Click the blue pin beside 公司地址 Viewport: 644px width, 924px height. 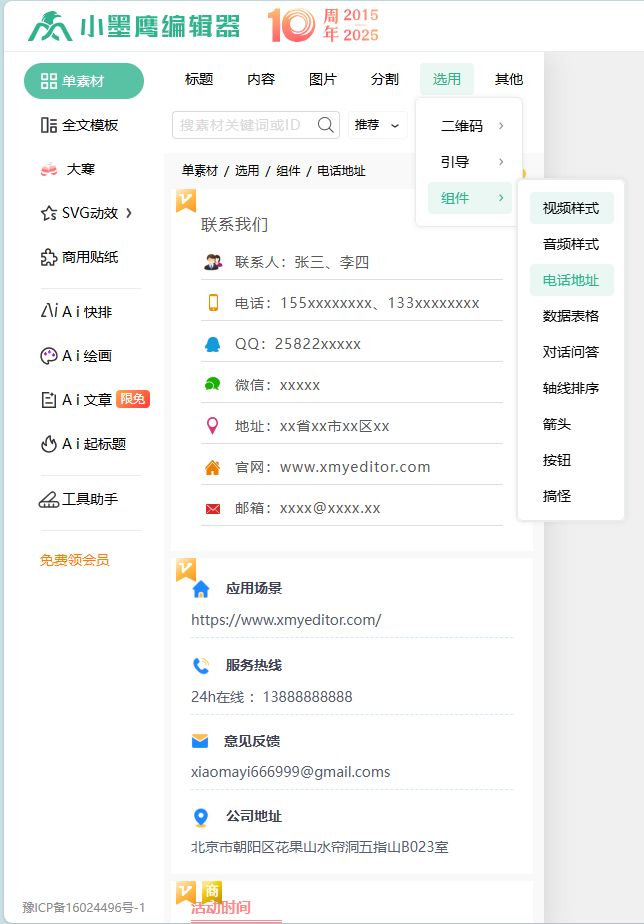[x=201, y=817]
